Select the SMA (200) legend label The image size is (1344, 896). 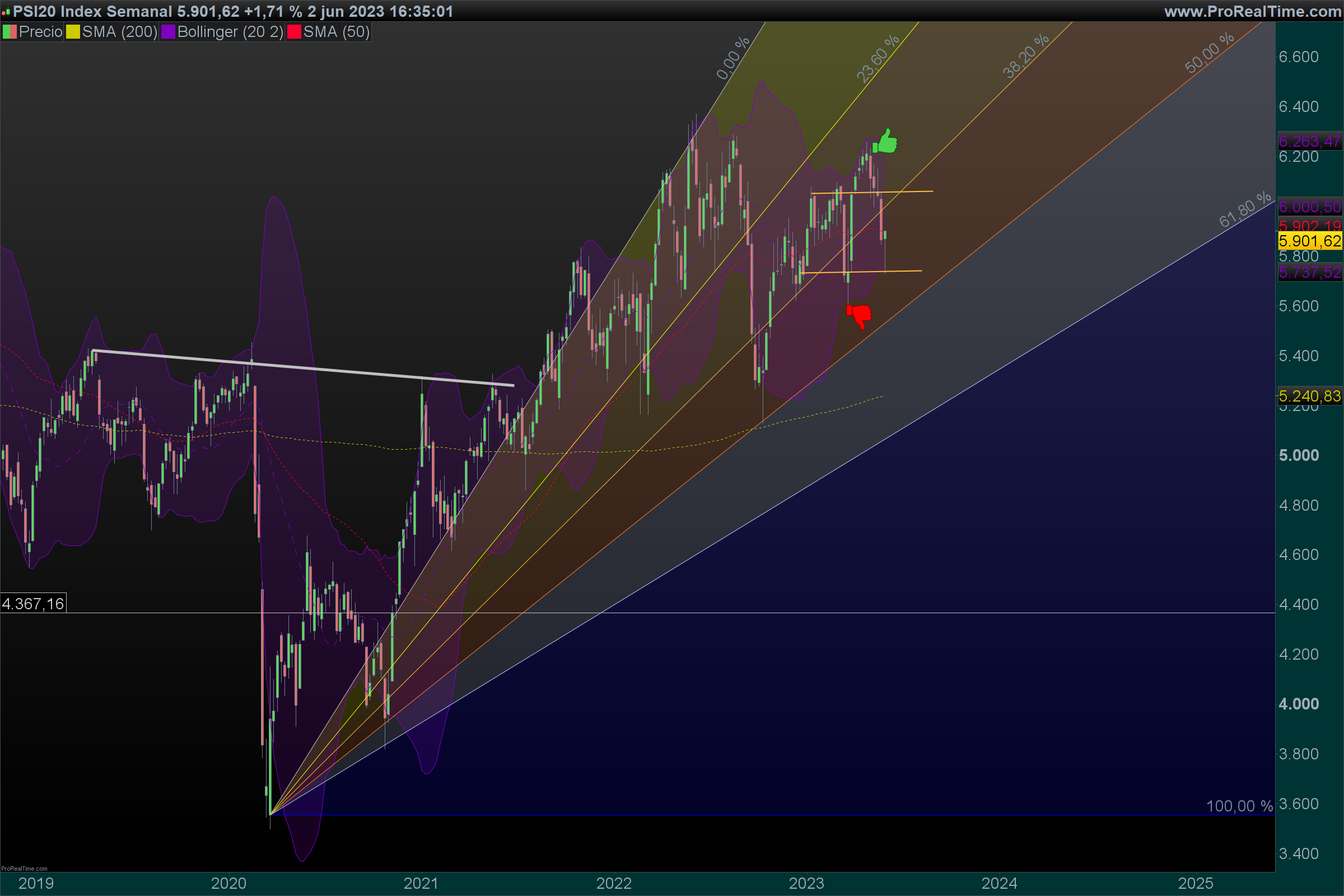(x=119, y=32)
